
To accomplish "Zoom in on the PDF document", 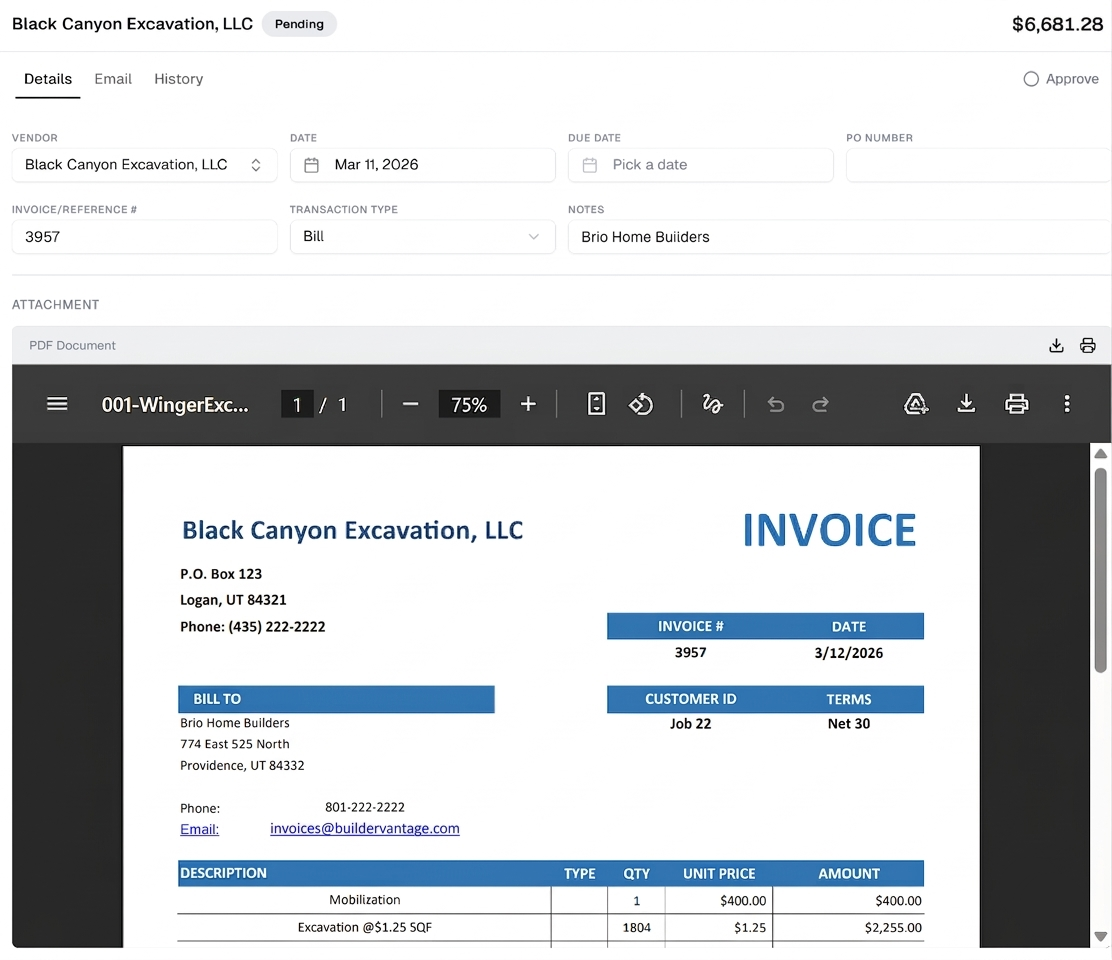I will (x=528, y=404).
